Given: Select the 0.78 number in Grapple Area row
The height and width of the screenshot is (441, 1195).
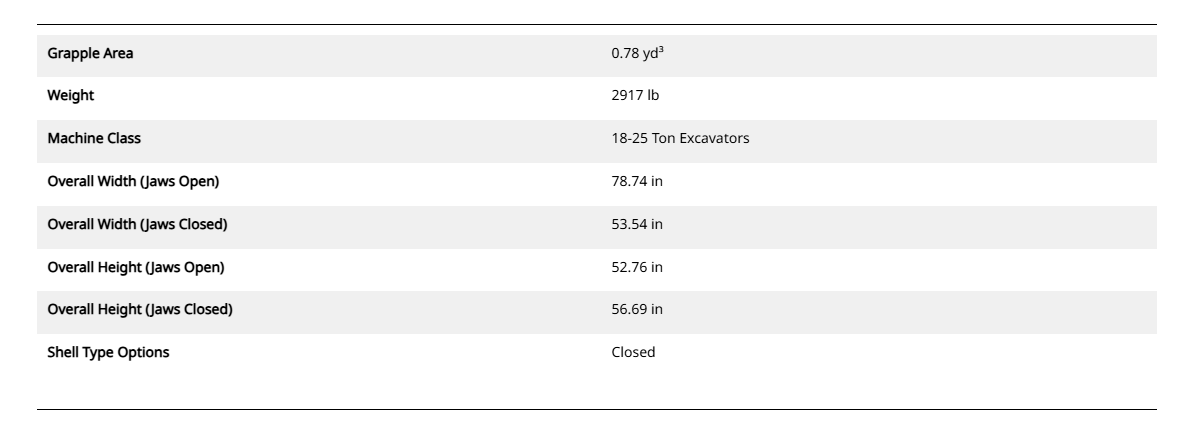Looking at the screenshot, I should click(625, 54).
